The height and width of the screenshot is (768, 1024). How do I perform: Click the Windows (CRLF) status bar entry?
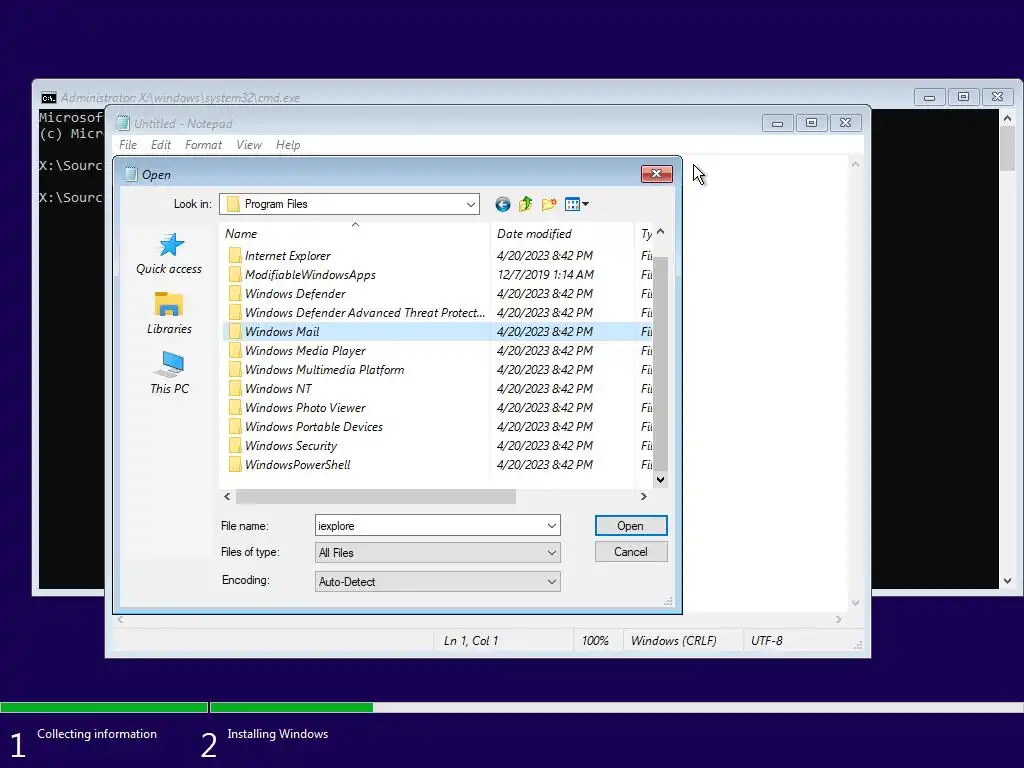click(x=673, y=641)
